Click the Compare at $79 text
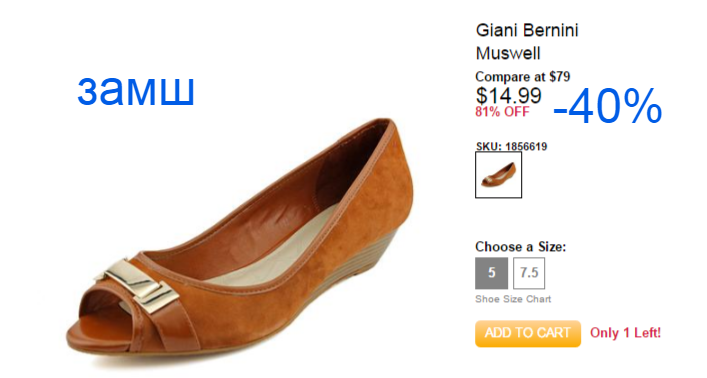 coord(523,77)
